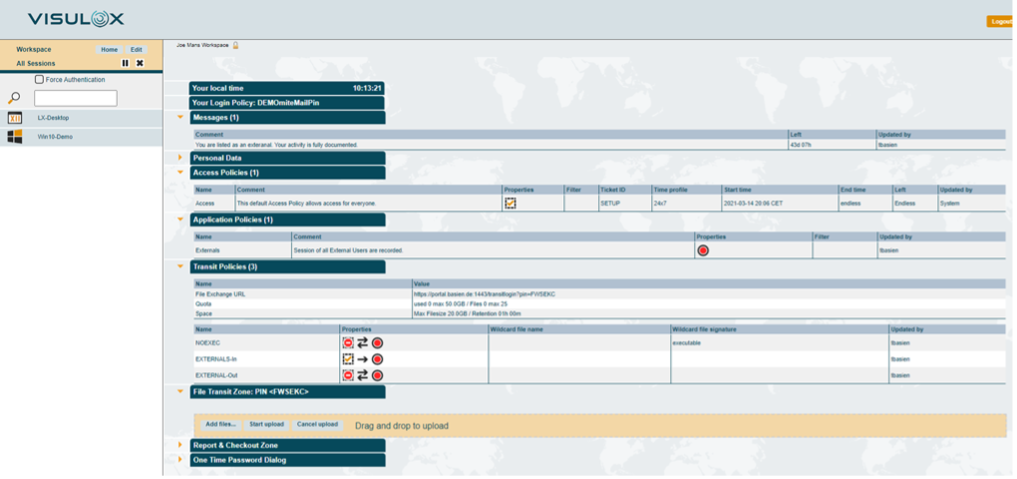Click the magnifying glass search icon
This screenshot has height=479, width=1017.
(x=14, y=98)
